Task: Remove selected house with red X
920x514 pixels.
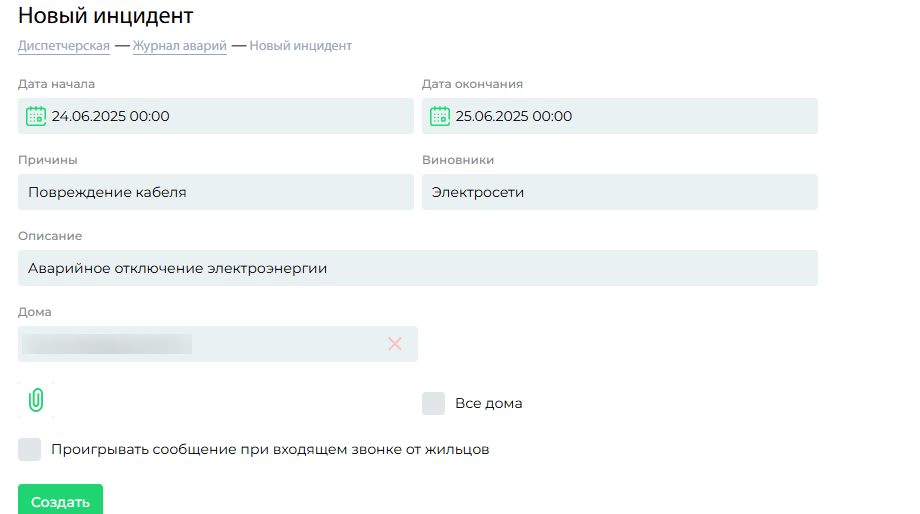Action: tap(395, 344)
